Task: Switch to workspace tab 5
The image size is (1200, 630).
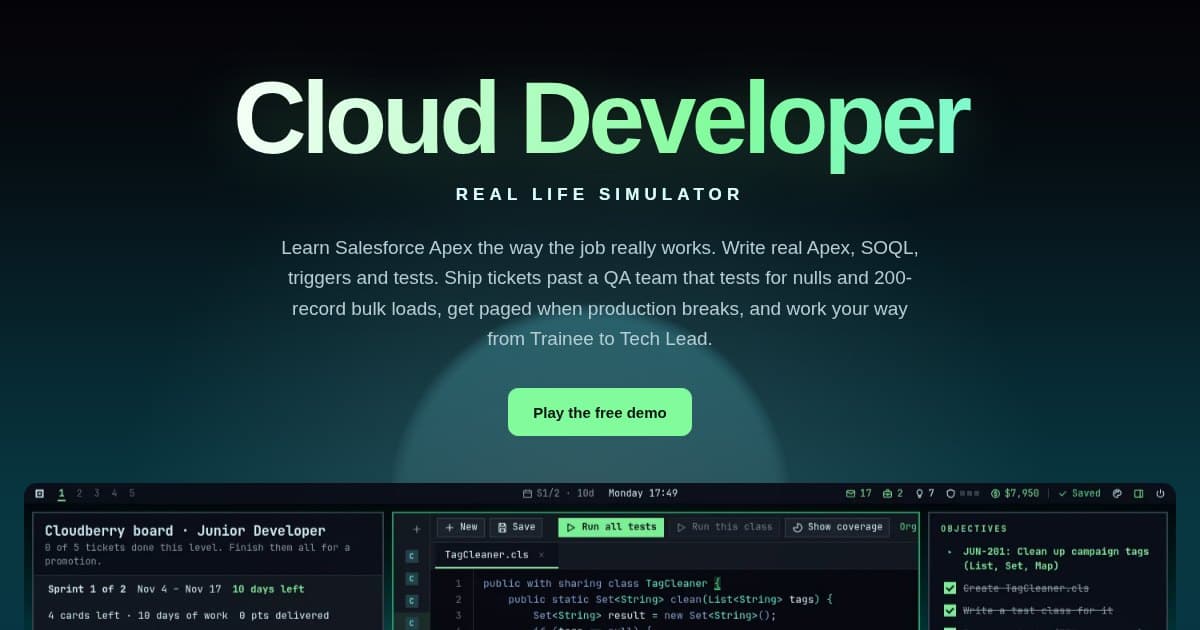Action: [x=132, y=493]
